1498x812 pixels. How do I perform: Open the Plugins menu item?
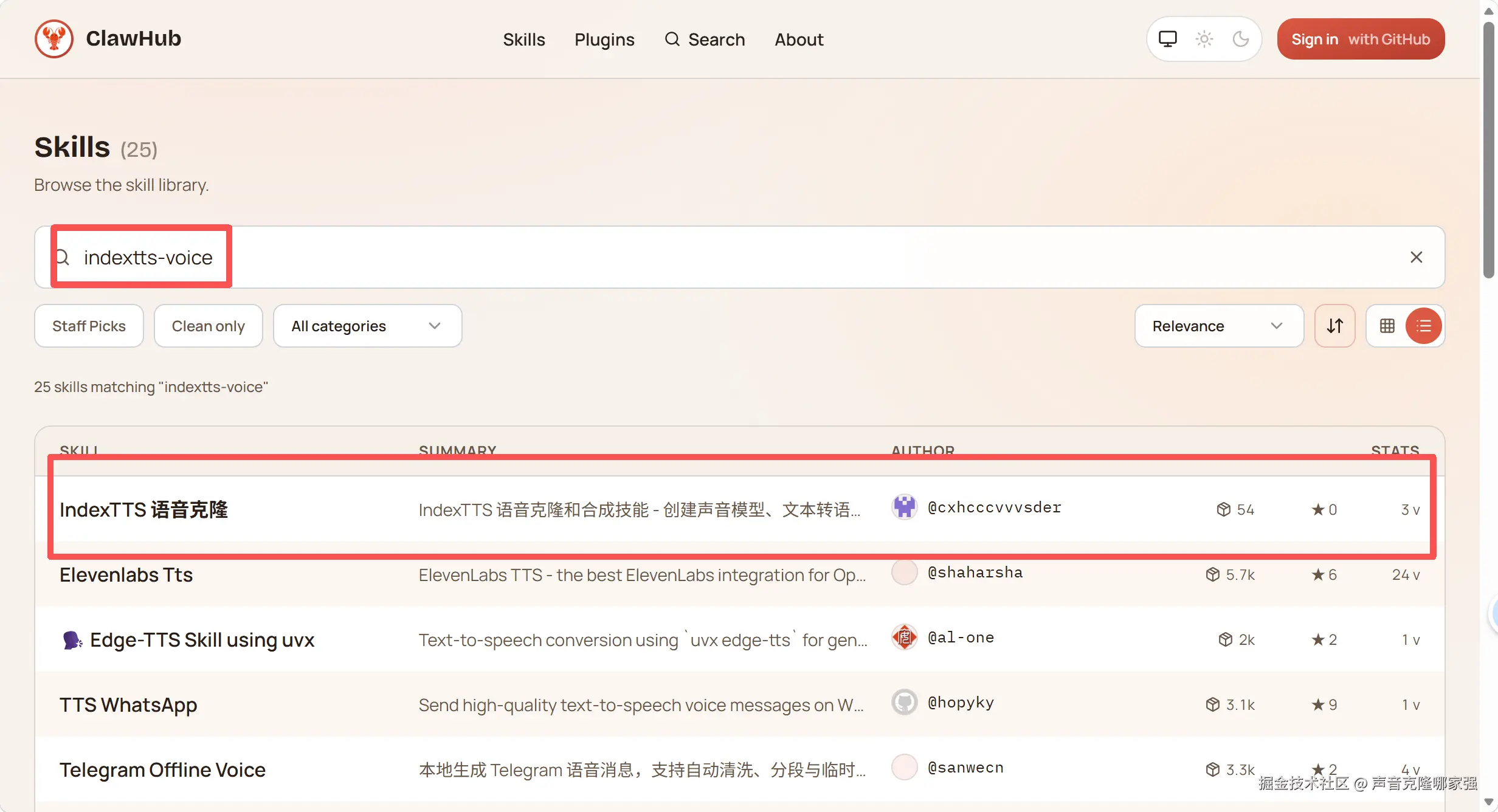coord(604,39)
